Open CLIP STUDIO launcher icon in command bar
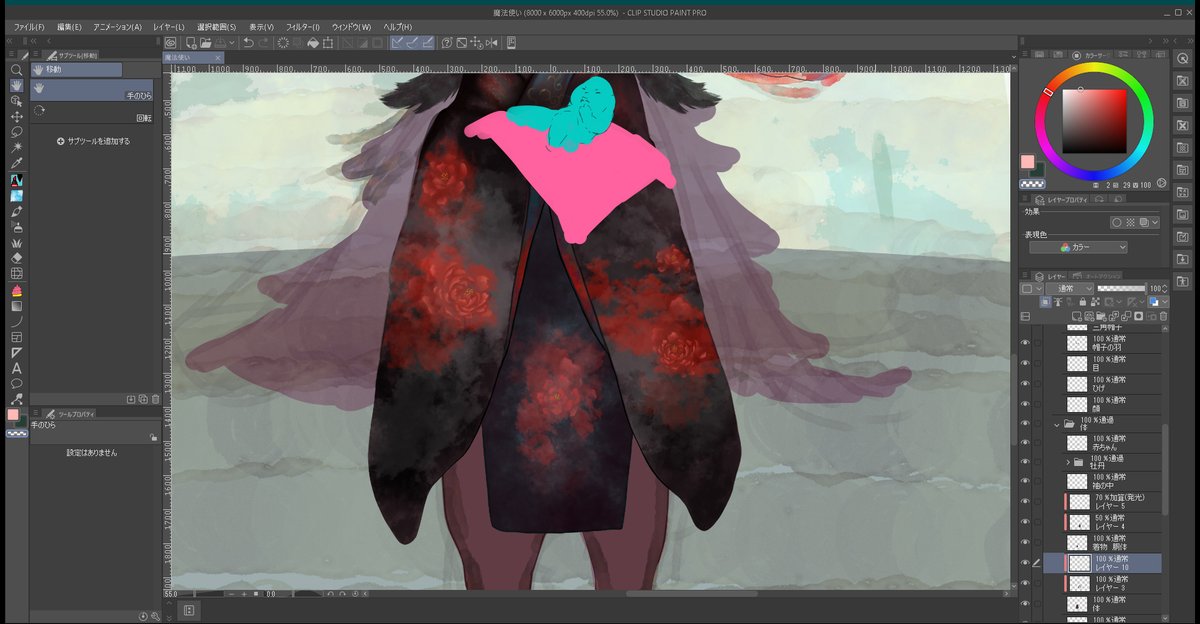This screenshot has height=624, width=1200. [170, 43]
